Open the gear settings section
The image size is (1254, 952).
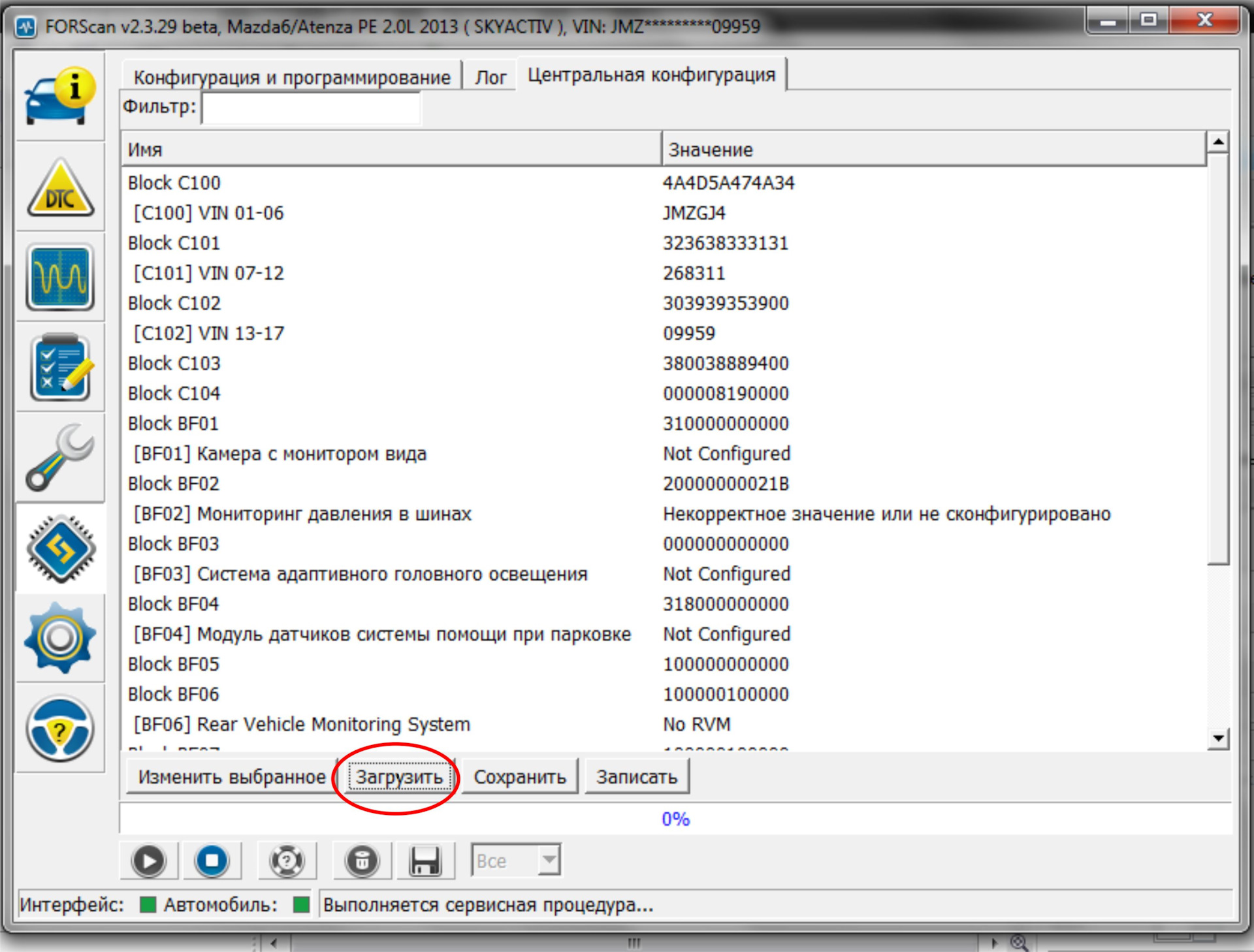[x=60, y=639]
